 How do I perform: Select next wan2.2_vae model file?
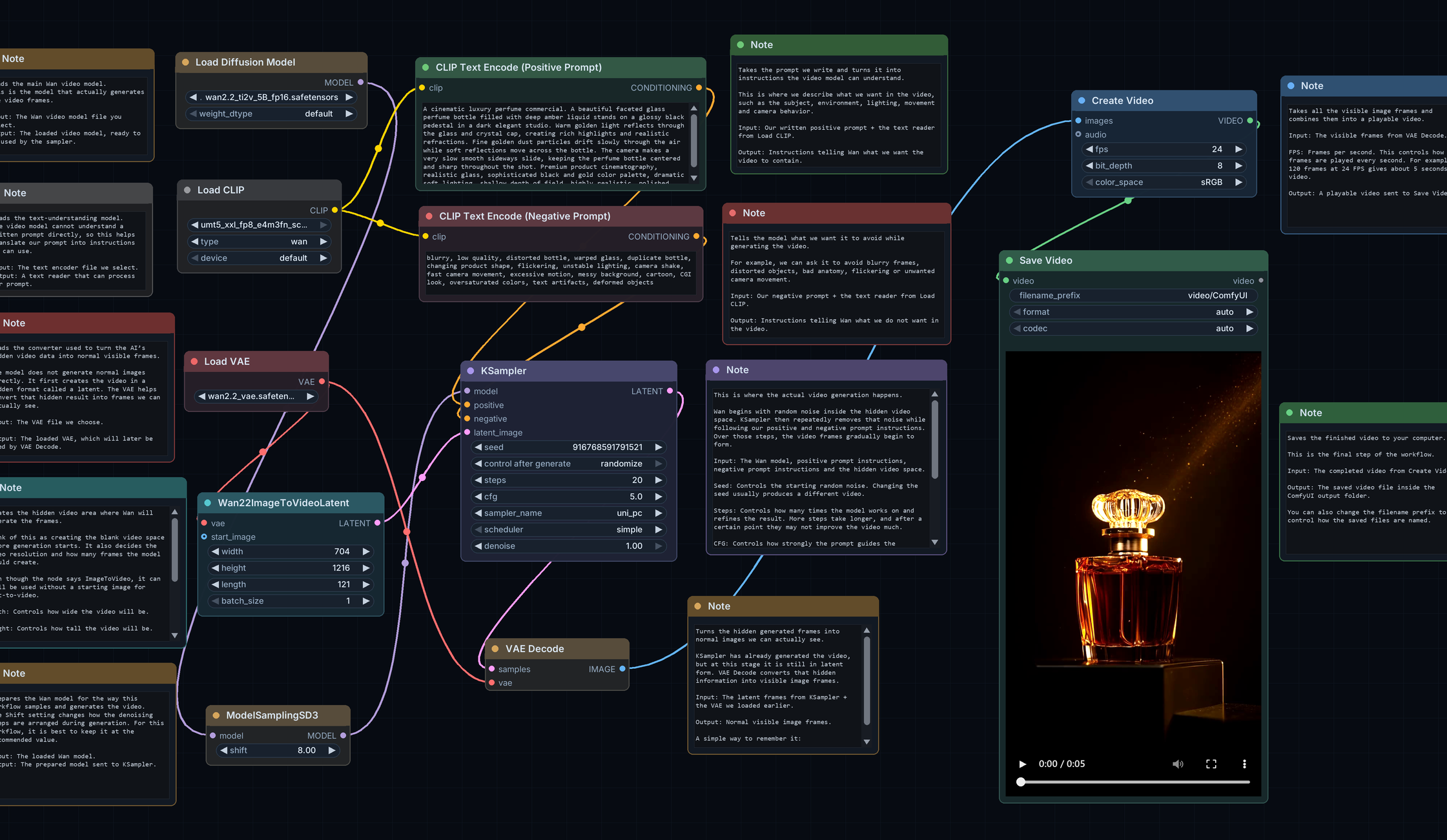(x=311, y=396)
